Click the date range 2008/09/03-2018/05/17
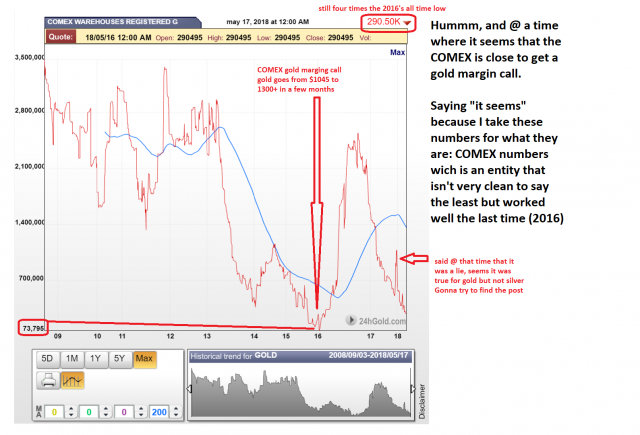 (x=368, y=355)
